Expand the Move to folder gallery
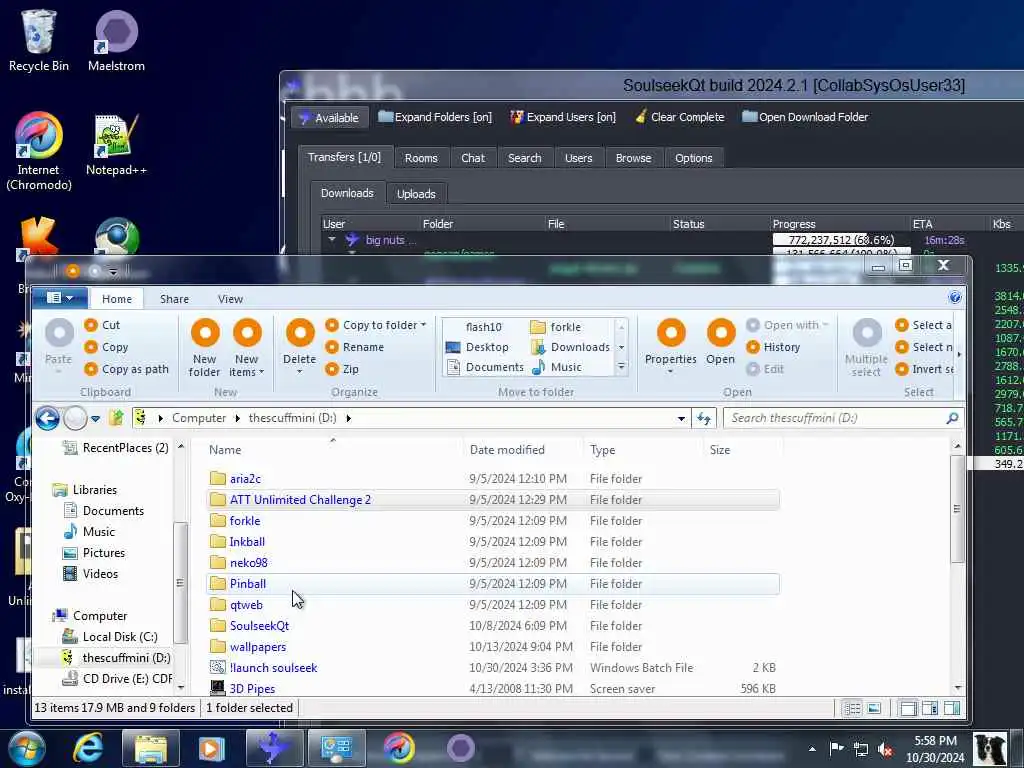The width and height of the screenshot is (1024, 768). [622, 367]
